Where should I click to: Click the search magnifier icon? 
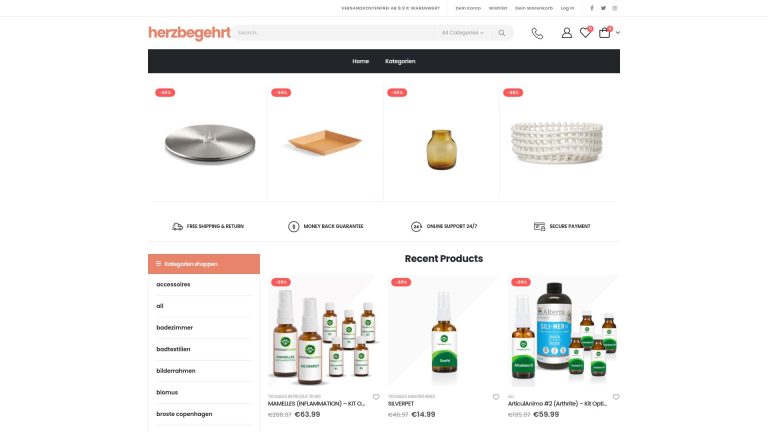502,33
